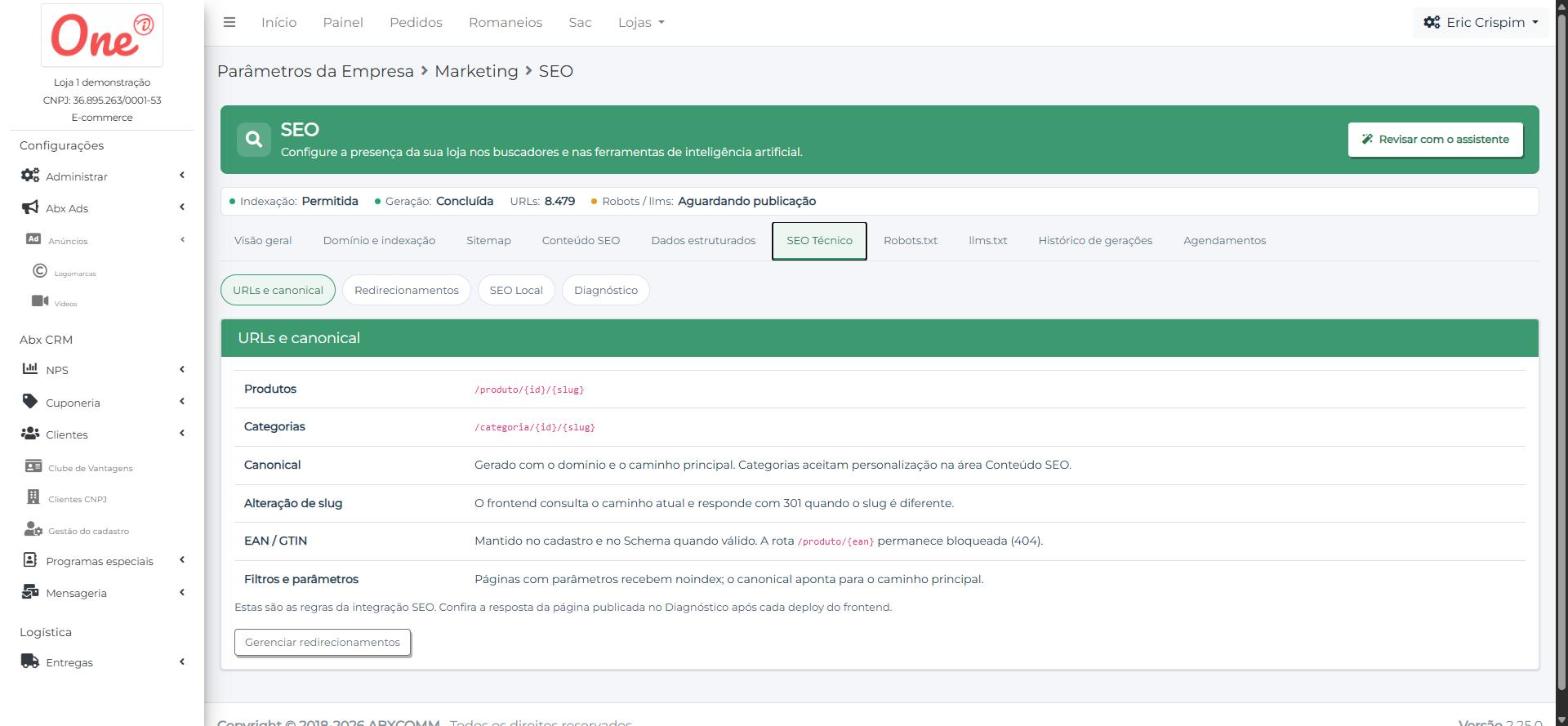1568x726 pixels.
Task: Click the Logomarcas copyright icon
Action: 40,271
